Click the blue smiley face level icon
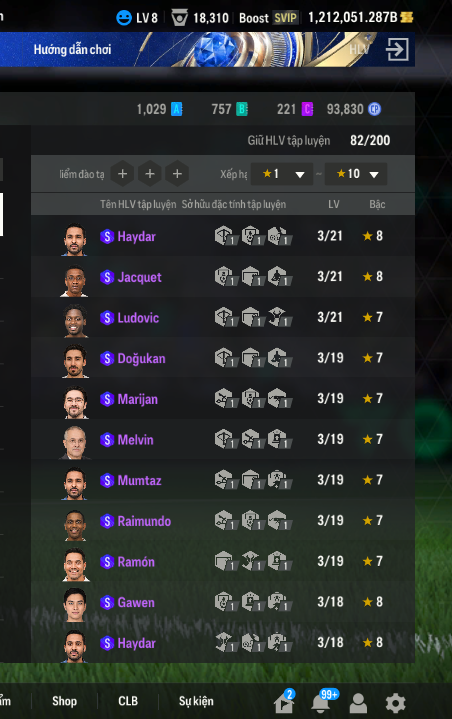Viewport: 452px width, 719px height. [x=124, y=18]
